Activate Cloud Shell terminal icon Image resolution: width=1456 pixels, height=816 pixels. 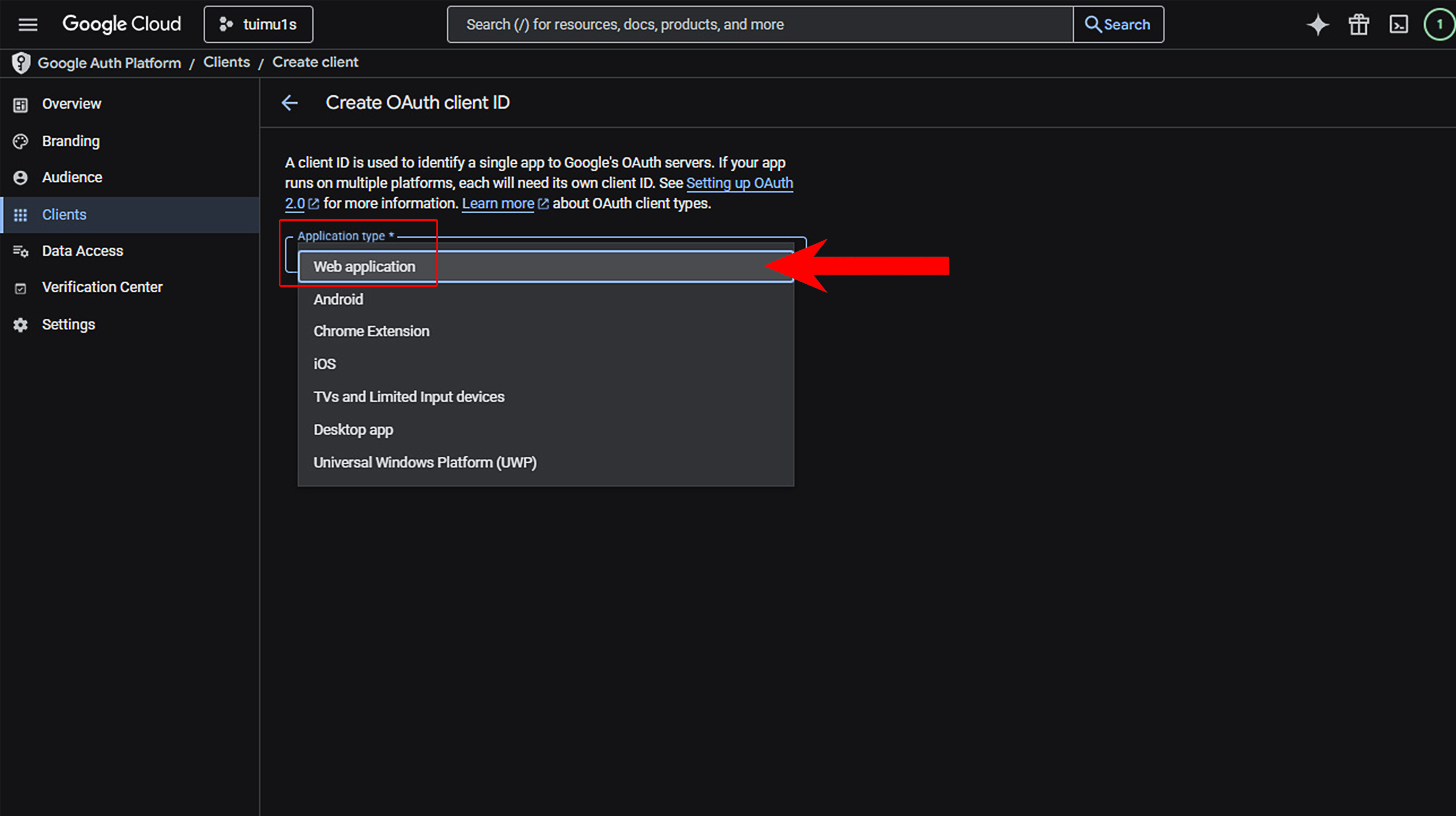coord(1398,25)
